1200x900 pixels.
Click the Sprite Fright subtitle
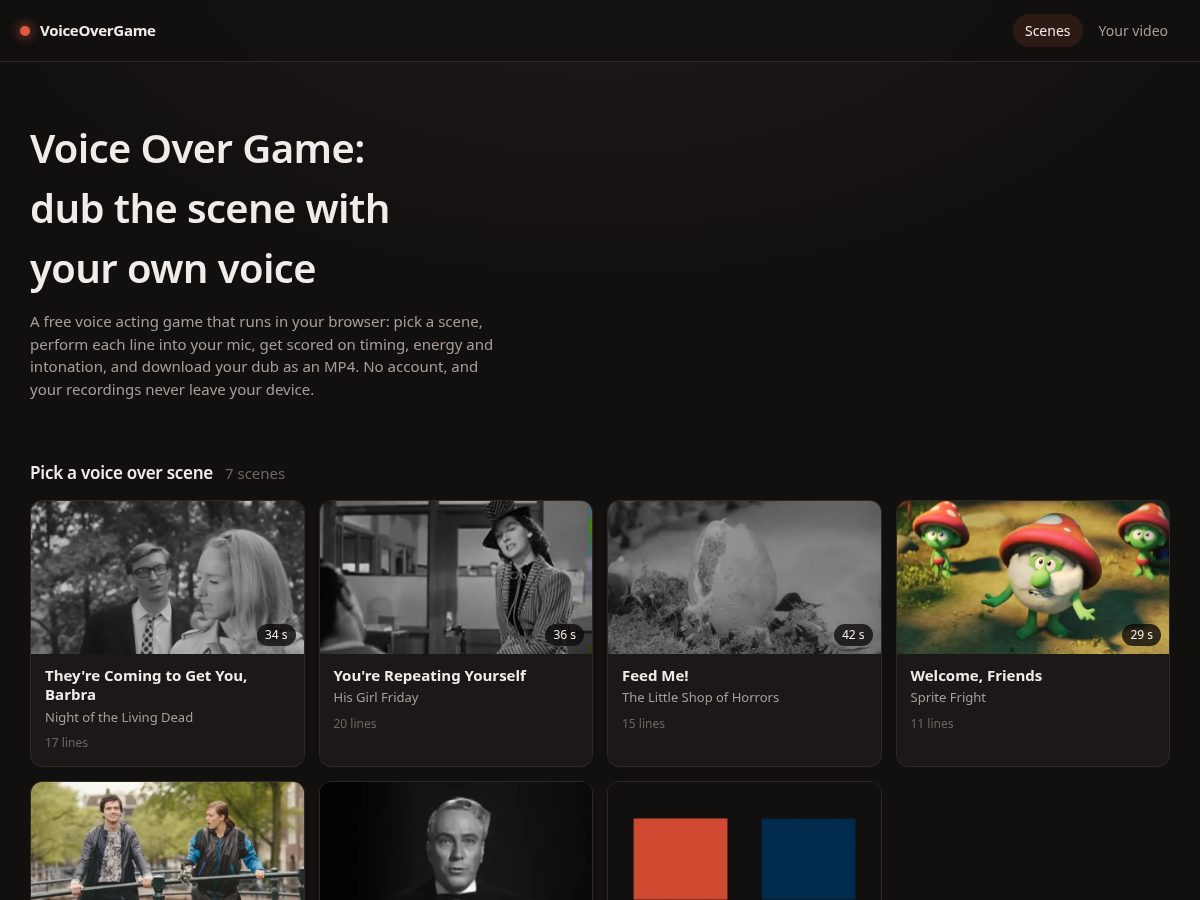point(948,697)
